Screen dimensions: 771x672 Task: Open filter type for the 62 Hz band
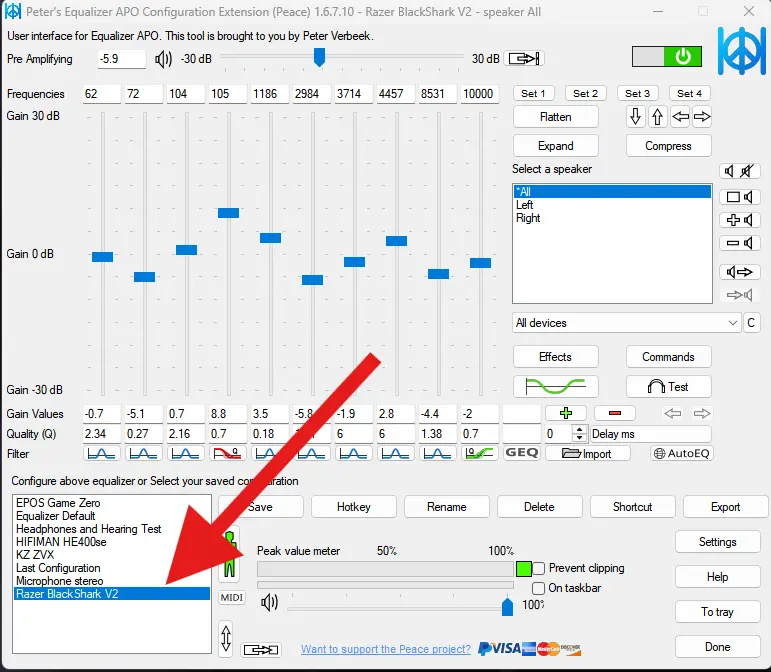101,453
